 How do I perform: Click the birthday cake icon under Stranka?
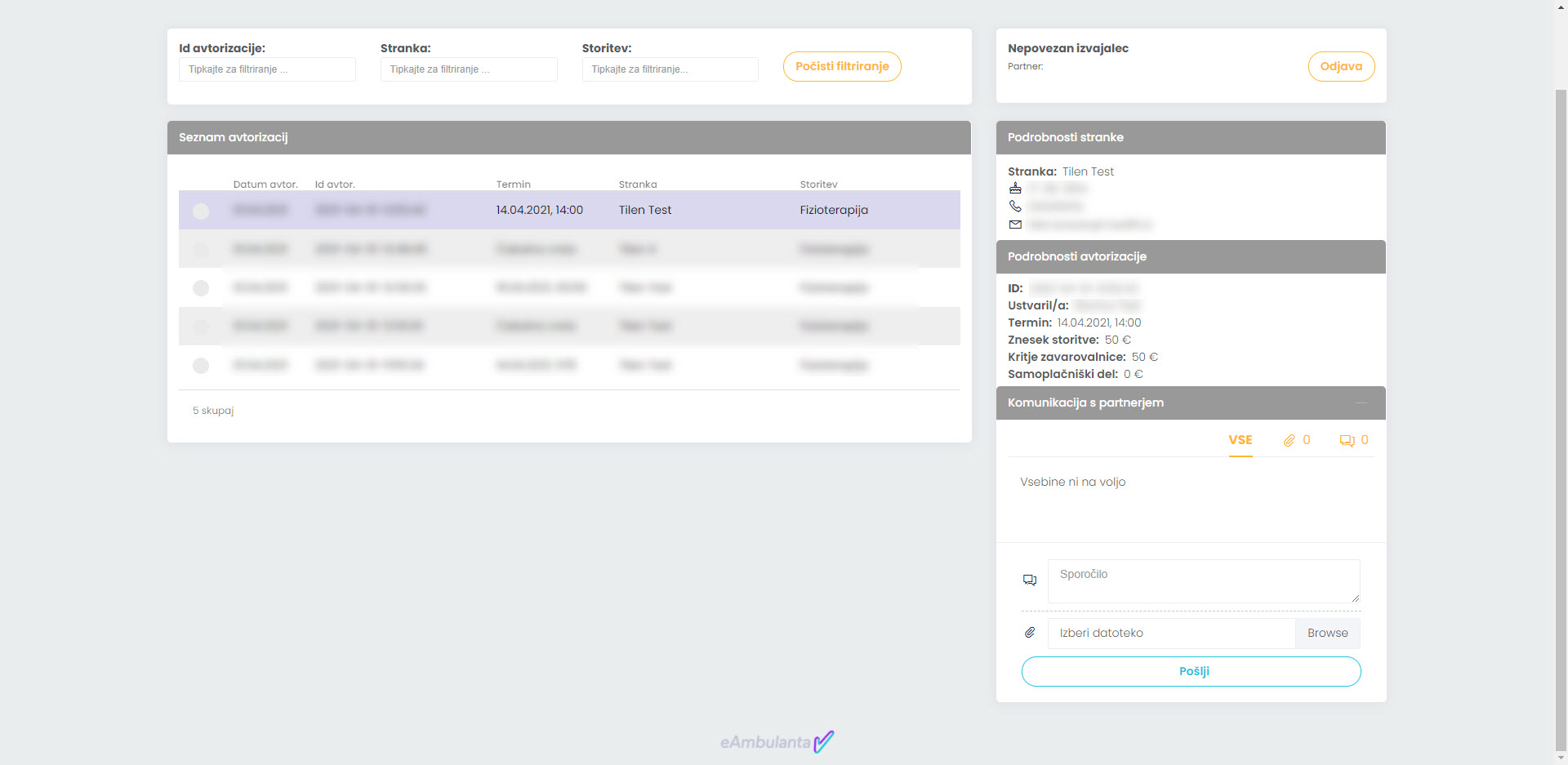pyautogui.click(x=1015, y=189)
